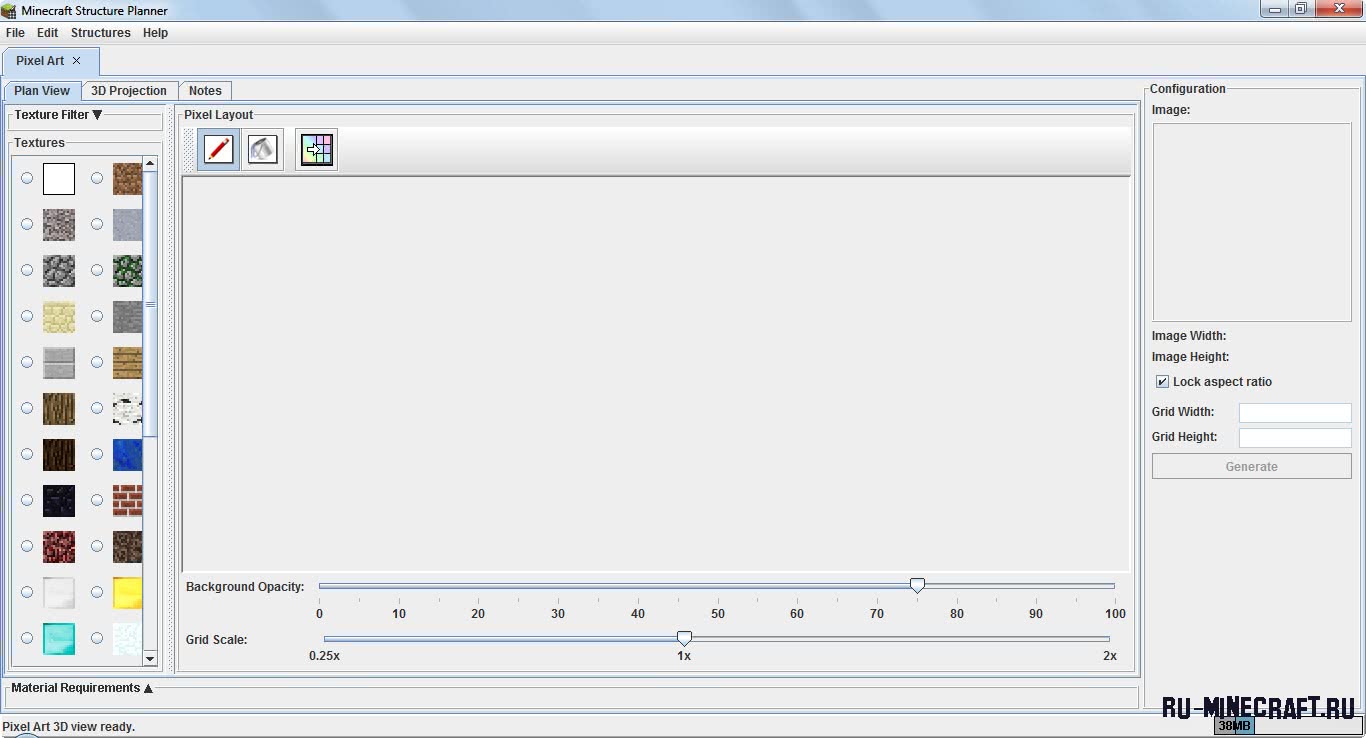
Task: Click the textures list scroll down arrow
Action: (x=150, y=658)
